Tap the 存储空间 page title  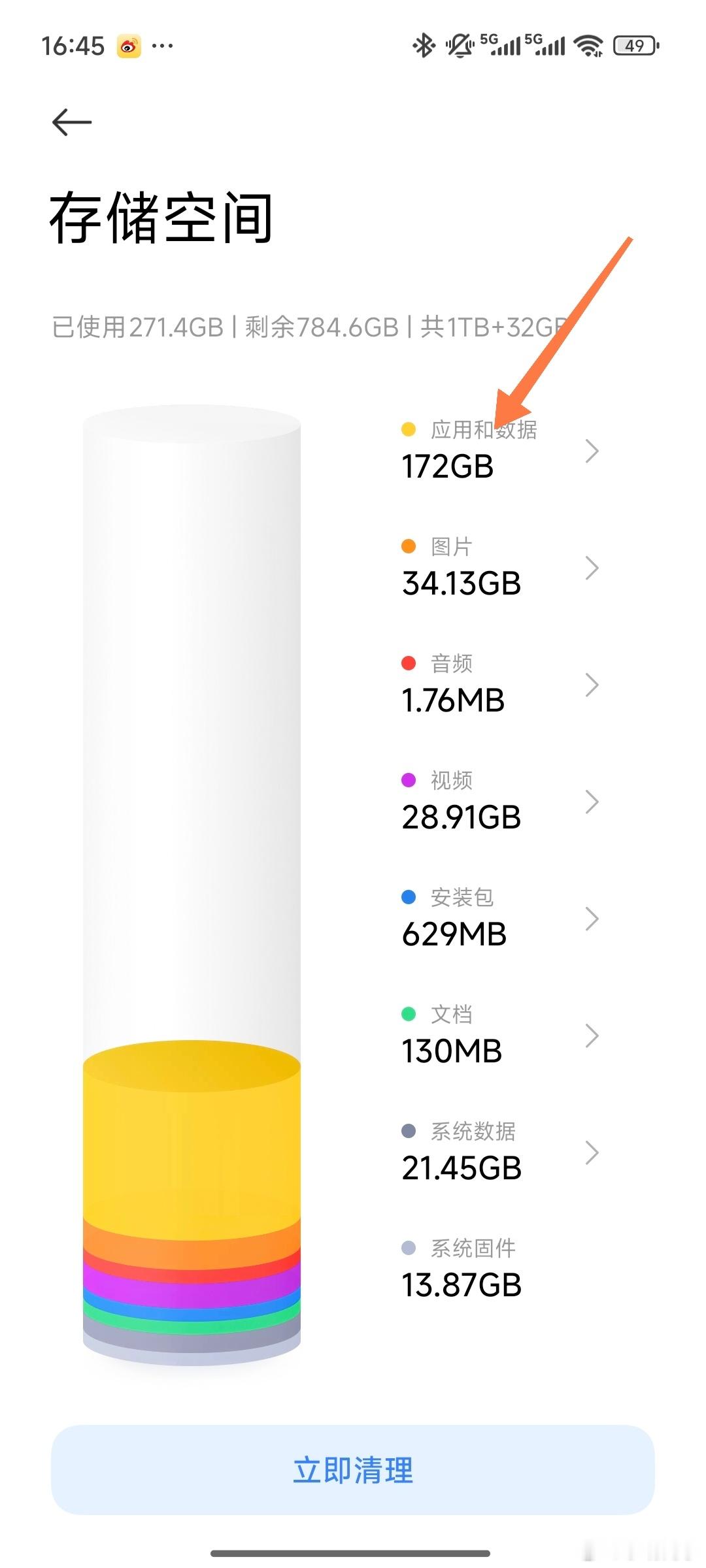pyautogui.click(x=161, y=218)
